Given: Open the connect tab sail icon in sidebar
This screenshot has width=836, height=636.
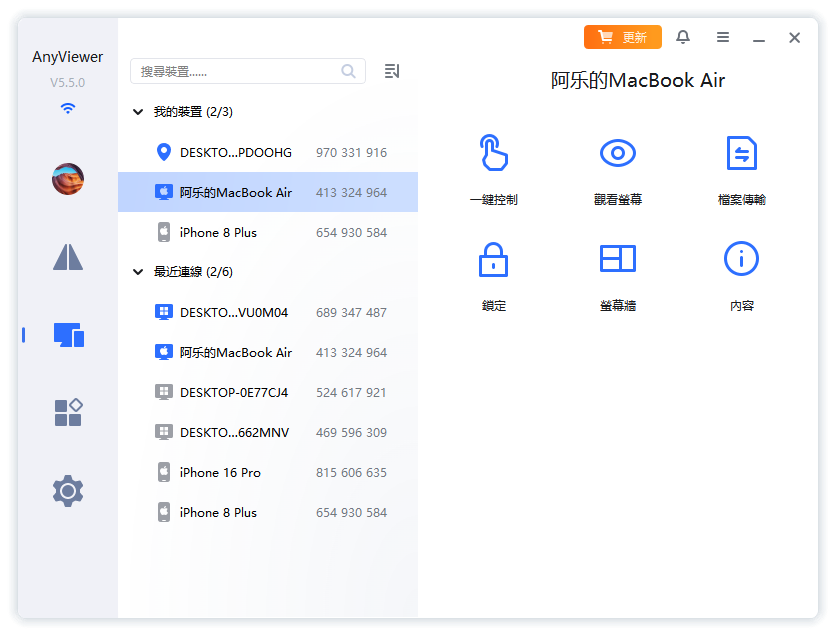Looking at the screenshot, I should (x=68, y=257).
